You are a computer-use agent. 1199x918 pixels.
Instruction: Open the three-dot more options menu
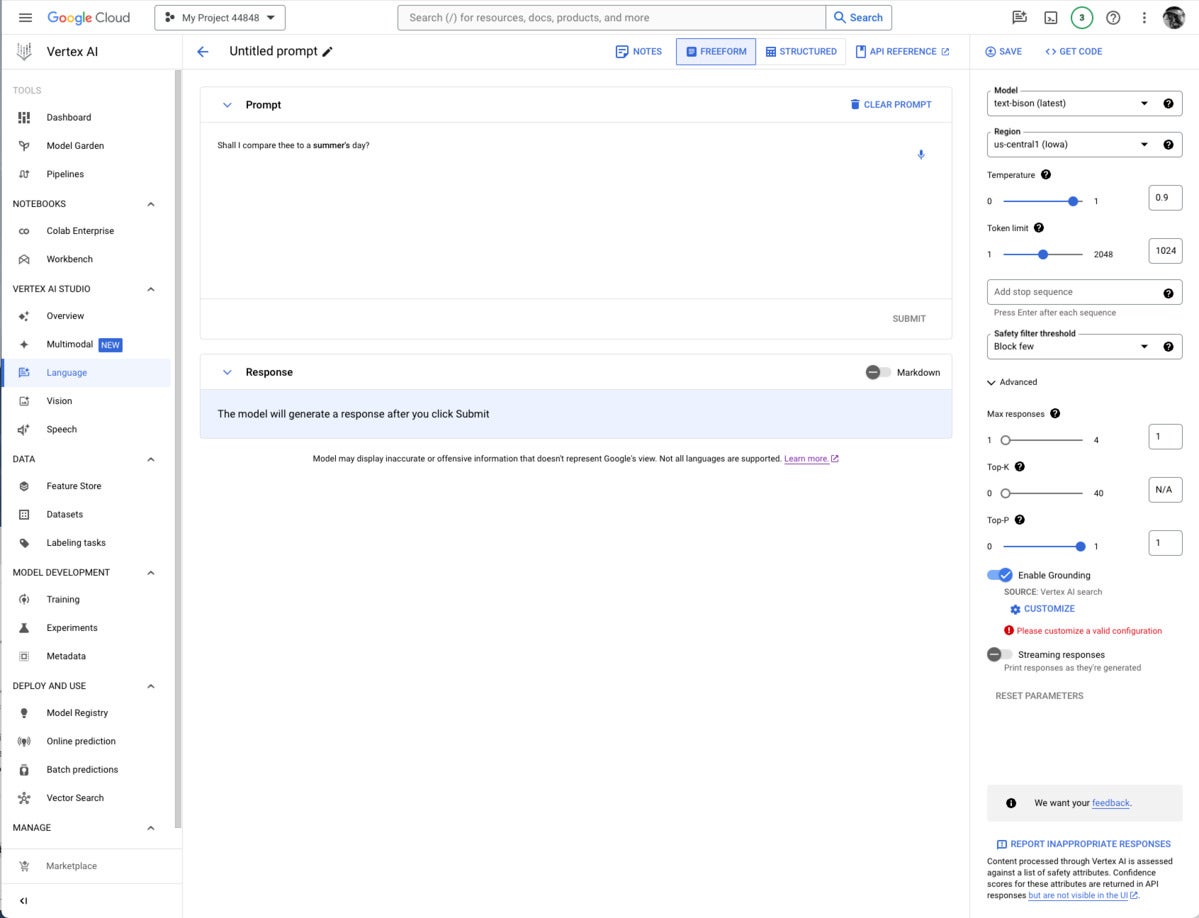click(1144, 18)
